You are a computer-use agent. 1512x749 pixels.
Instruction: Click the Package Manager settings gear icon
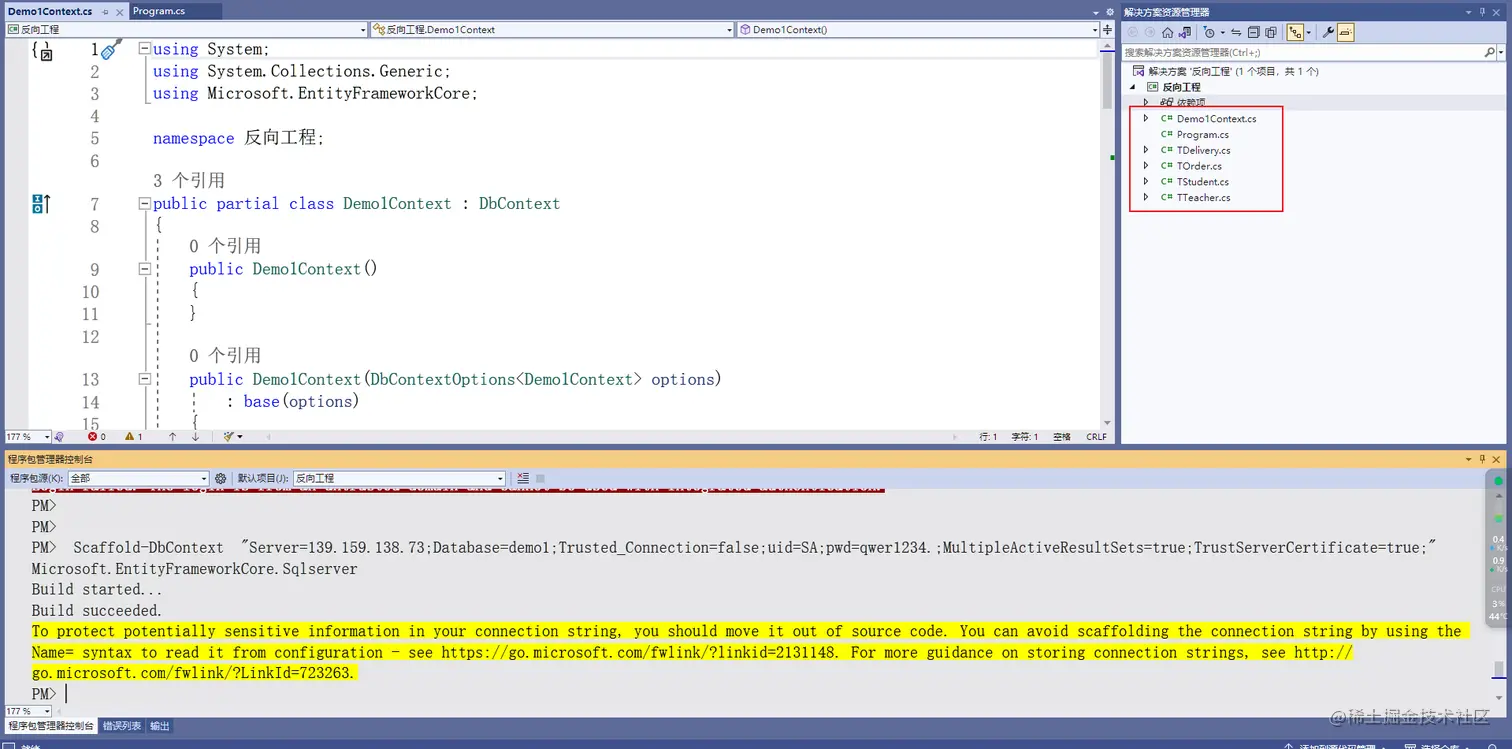221,479
